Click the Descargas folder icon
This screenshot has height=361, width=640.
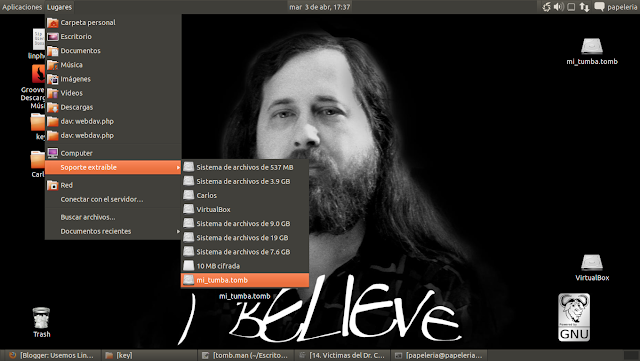tap(53, 107)
